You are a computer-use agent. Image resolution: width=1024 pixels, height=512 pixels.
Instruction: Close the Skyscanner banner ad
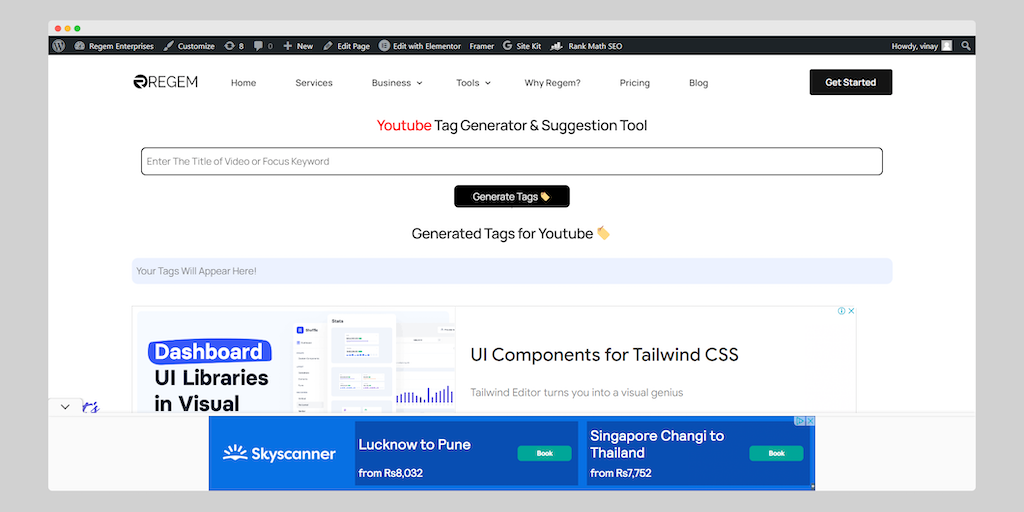coord(810,421)
